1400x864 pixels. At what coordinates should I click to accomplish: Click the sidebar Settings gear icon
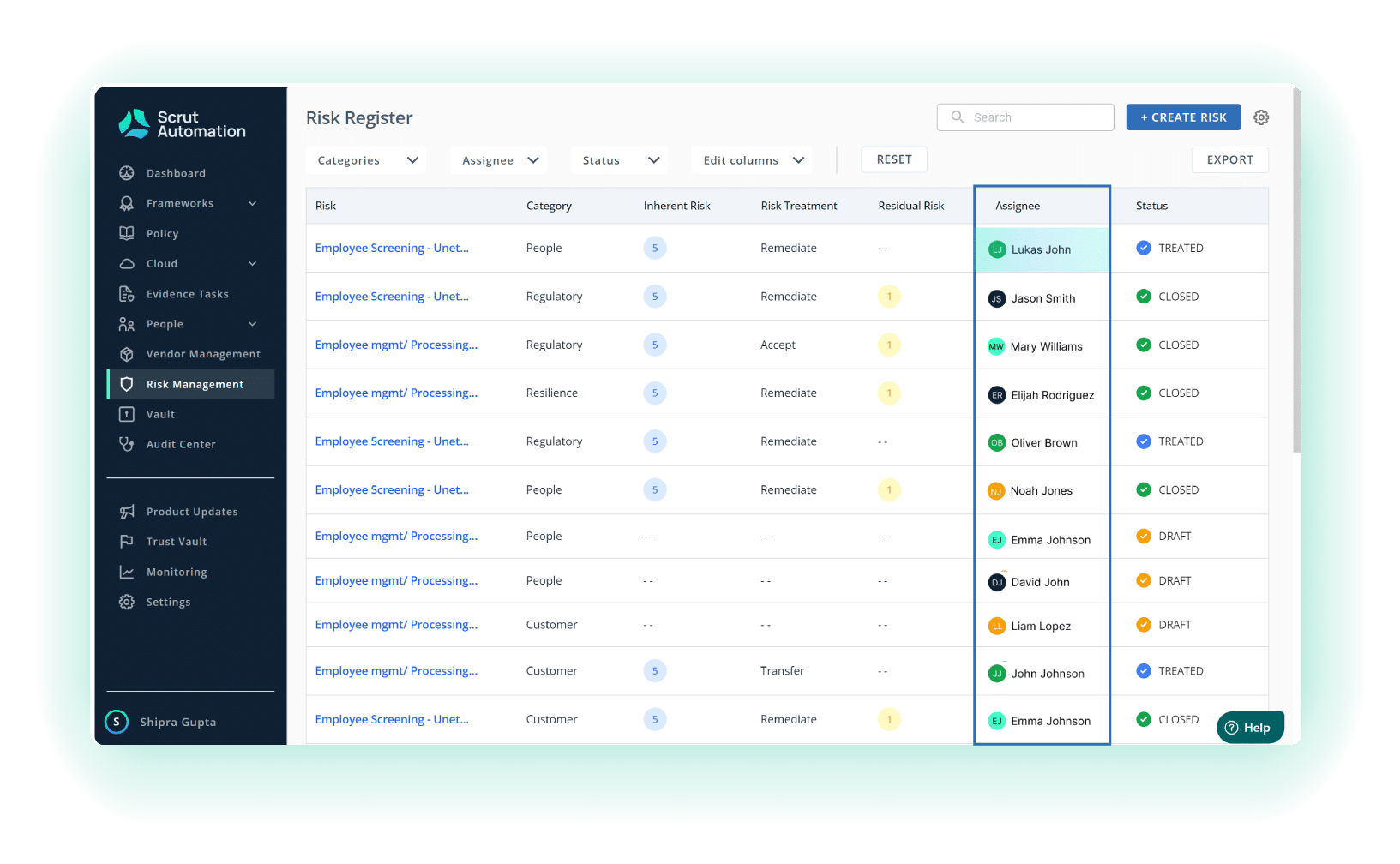(127, 602)
